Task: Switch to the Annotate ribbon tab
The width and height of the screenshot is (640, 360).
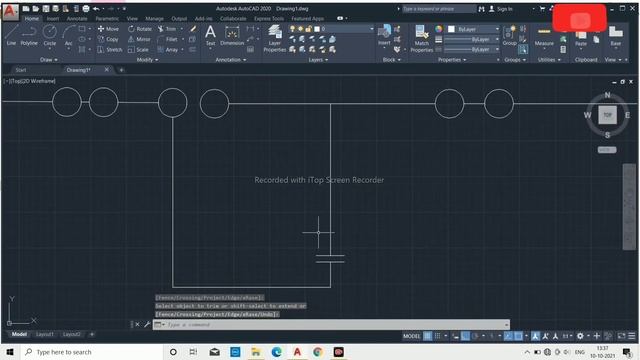Action: coord(77,18)
